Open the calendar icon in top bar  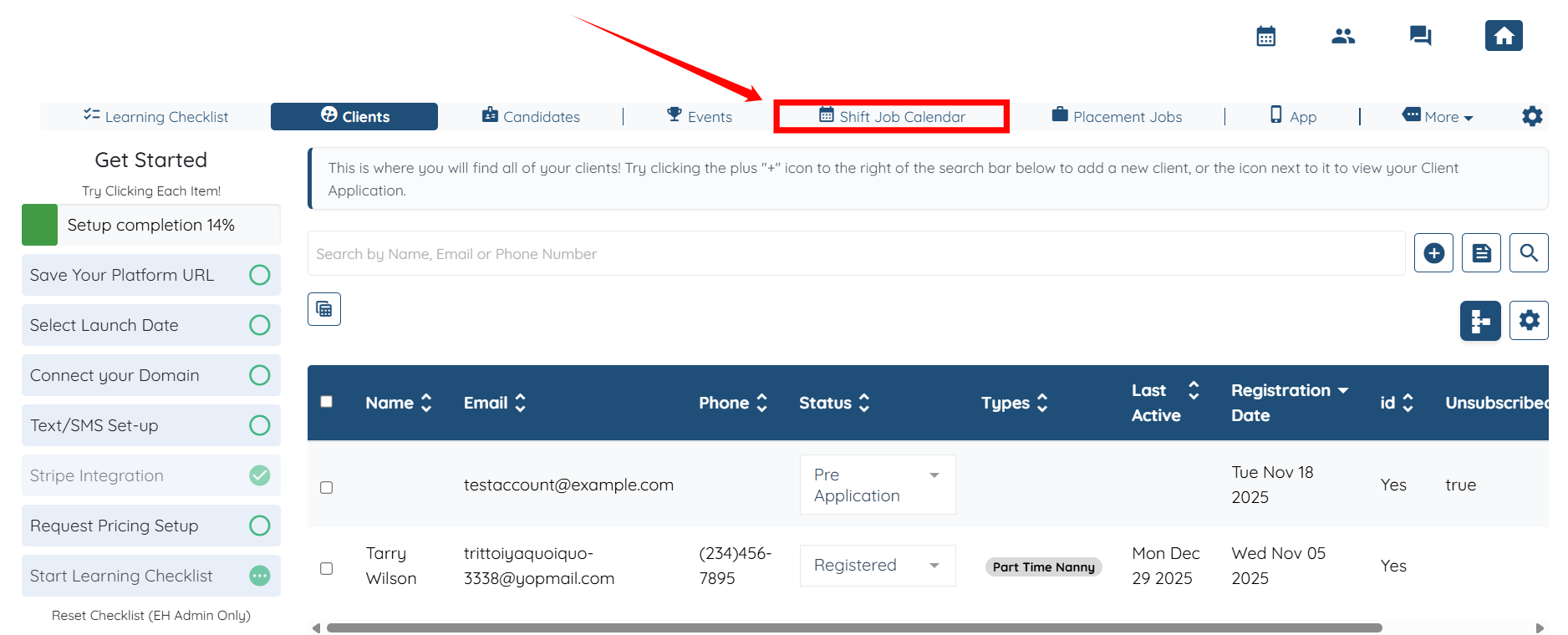[x=1265, y=36]
